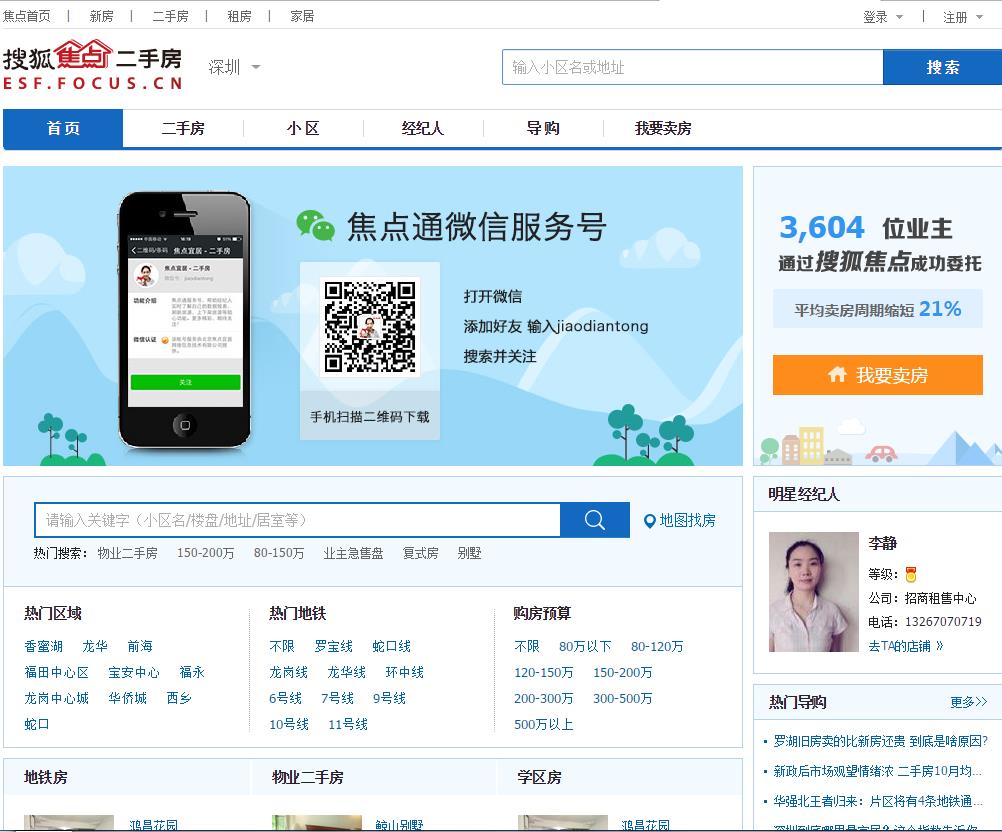Select budget 120-150万
This screenshot has height=832, width=1002.
coord(544,672)
